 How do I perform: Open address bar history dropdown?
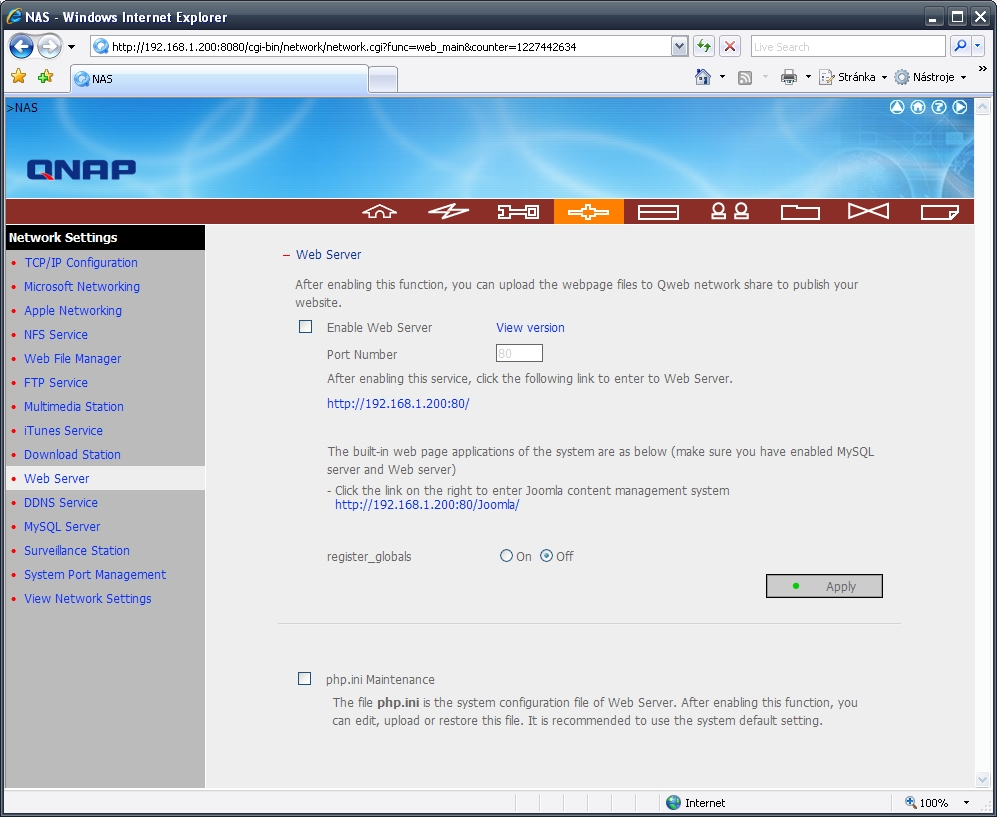click(x=680, y=46)
